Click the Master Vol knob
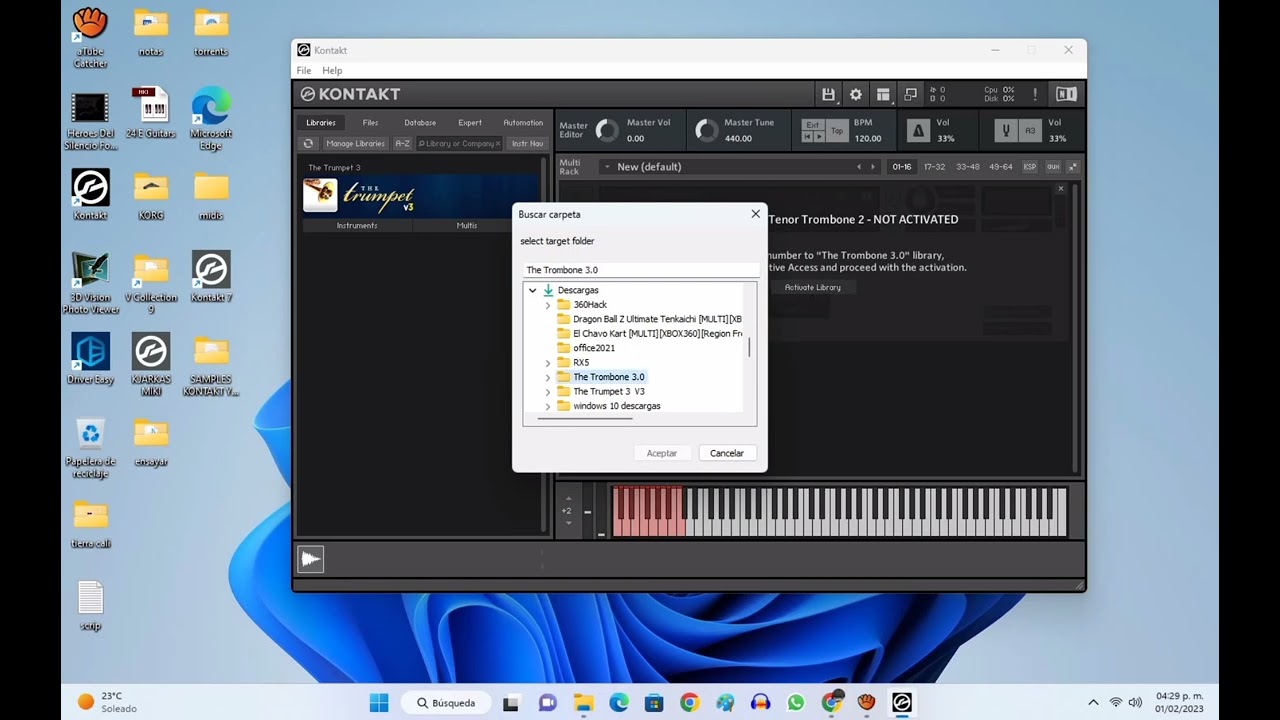 coord(607,130)
